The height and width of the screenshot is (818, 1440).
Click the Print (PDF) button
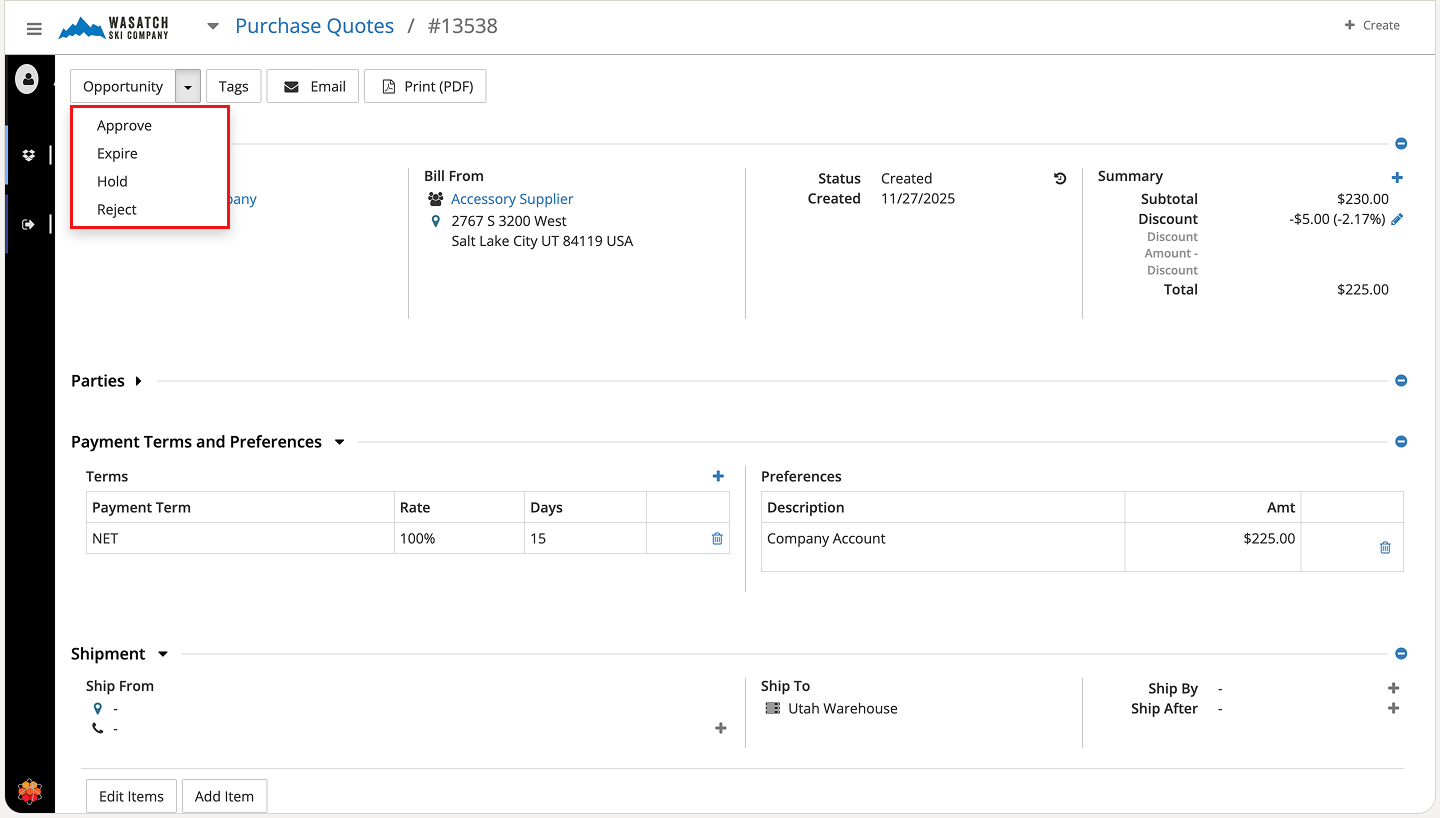(x=425, y=87)
